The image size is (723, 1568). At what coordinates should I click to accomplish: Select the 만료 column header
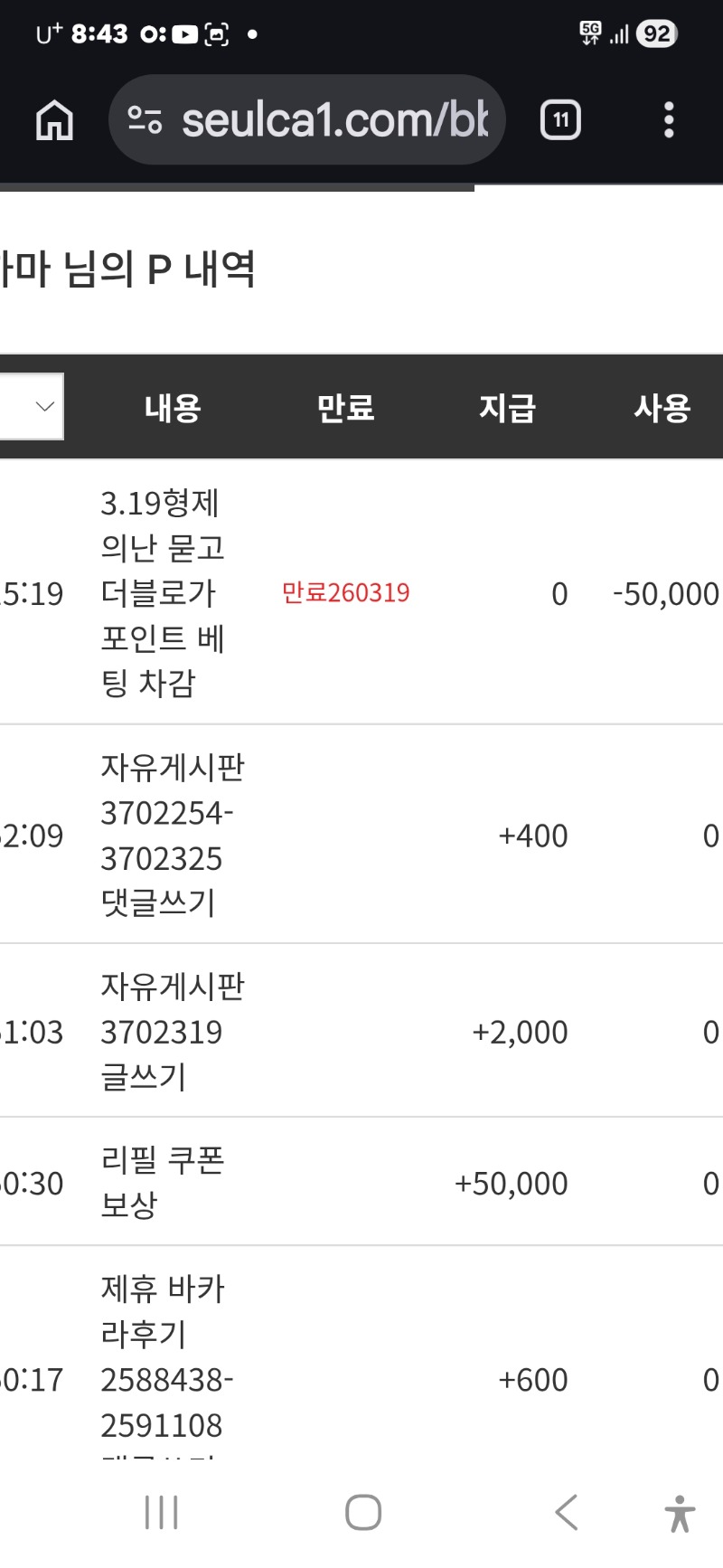(x=345, y=408)
